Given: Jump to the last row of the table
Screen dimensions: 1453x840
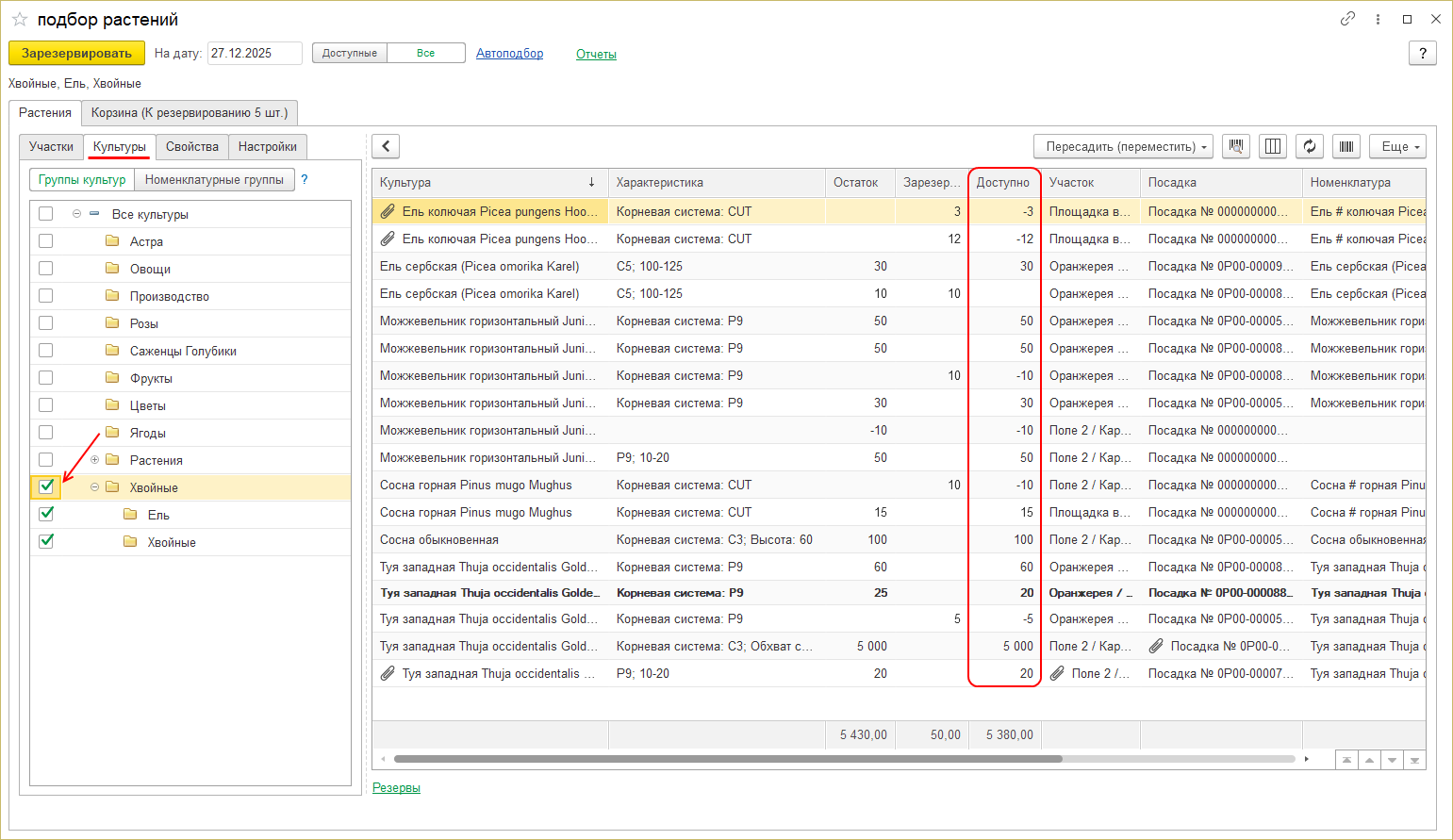Looking at the screenshot, I should click(x=1414, y=760).
